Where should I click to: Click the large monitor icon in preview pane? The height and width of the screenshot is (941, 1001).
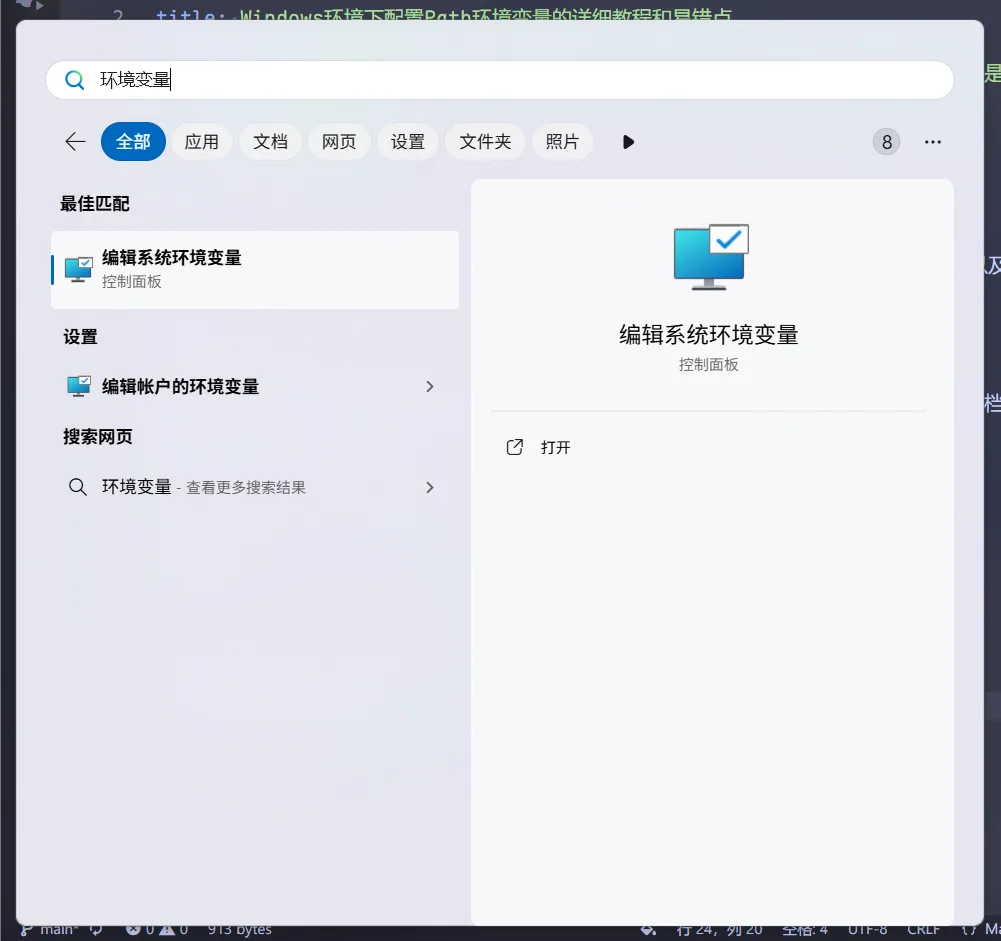710,257
